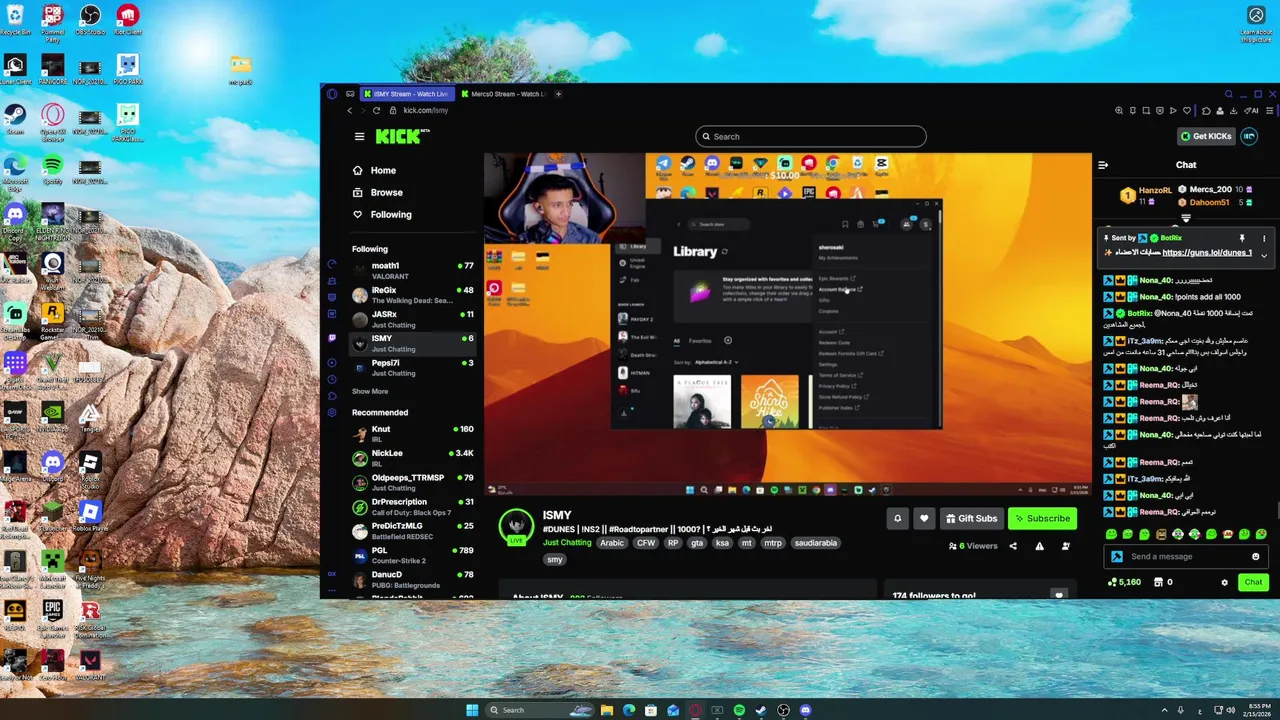Open Spotify desktop icon
Viewport: 1280px width, 720px height.
(52, 167)
